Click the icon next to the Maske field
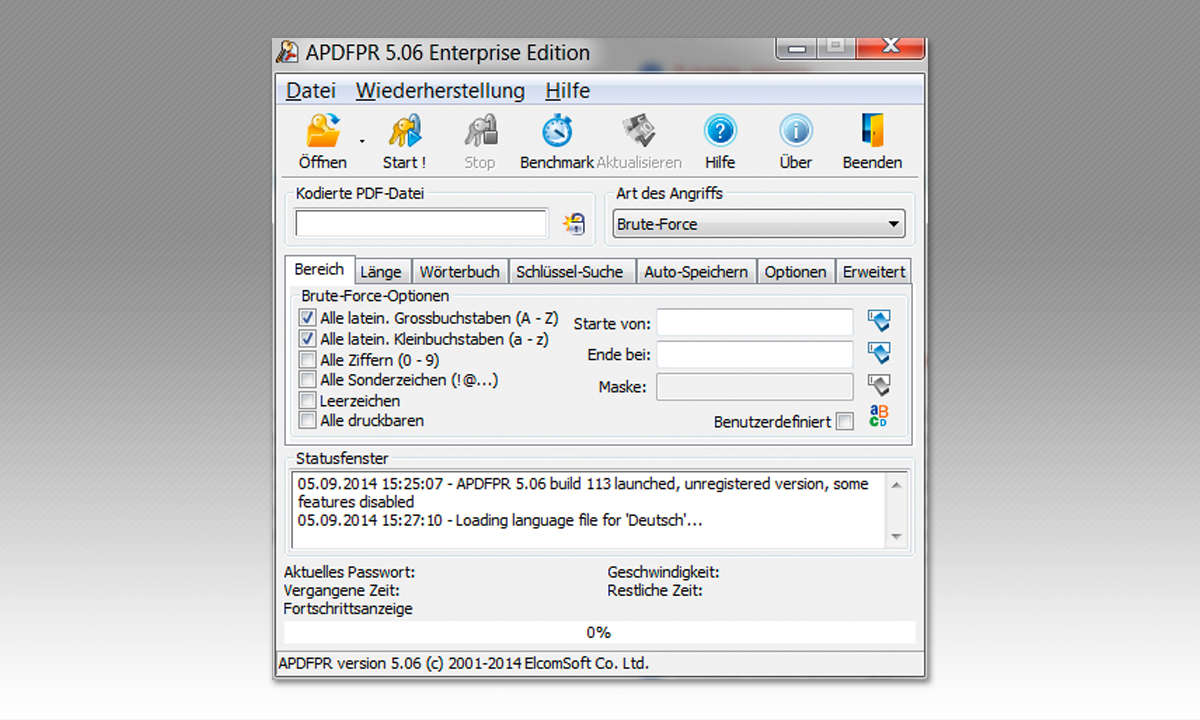Screen dimensions: 1200x720 [879, 386]
